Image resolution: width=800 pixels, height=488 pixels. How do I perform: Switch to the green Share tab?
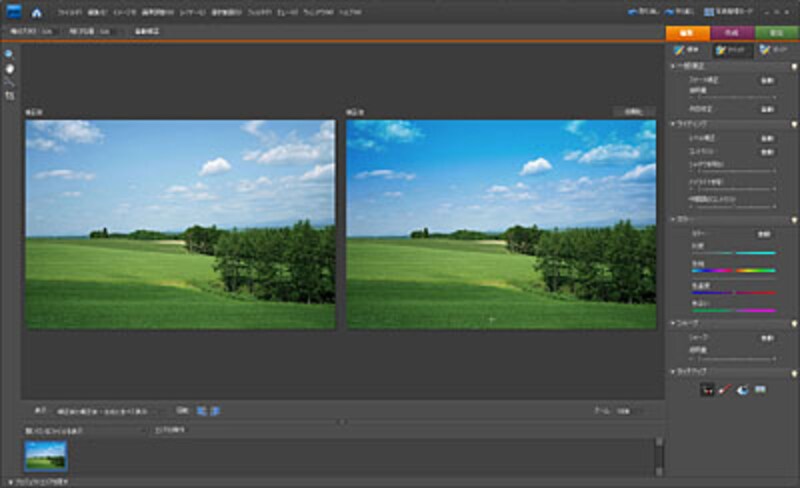point(775,33)
